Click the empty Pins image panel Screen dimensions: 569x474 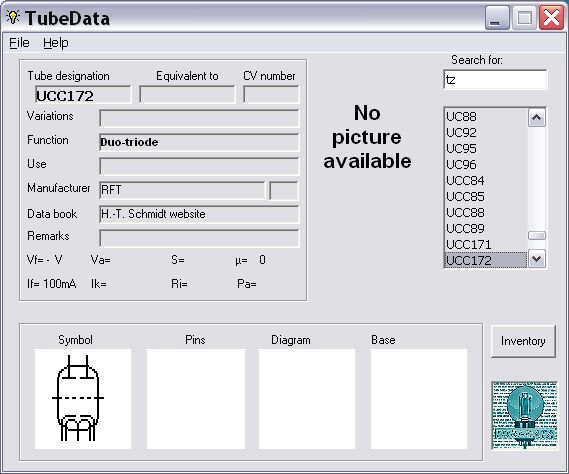coord(196,399)
